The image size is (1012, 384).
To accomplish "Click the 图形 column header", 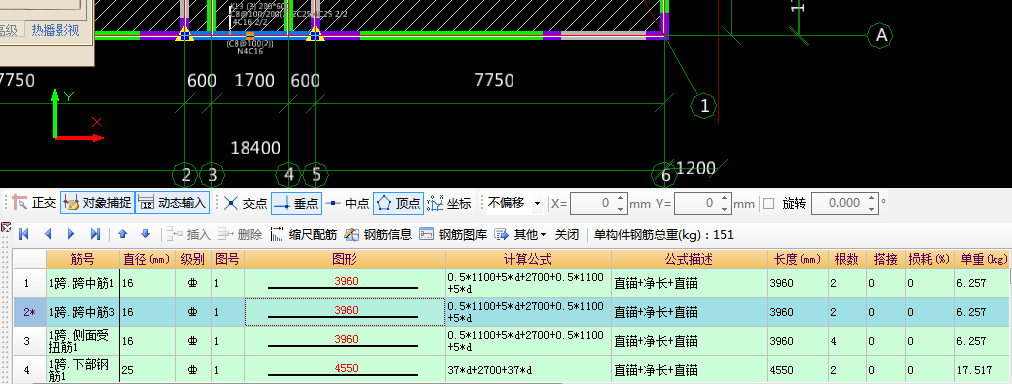I will tap(345, 260).
